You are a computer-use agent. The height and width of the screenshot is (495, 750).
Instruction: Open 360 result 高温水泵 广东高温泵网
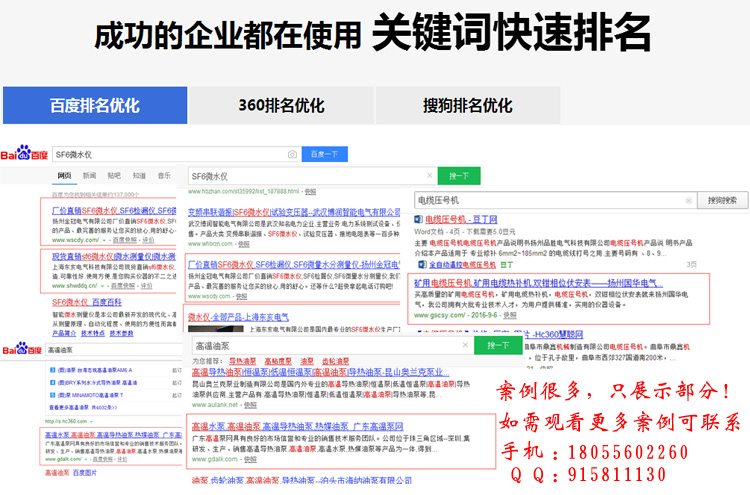[298, 426]
